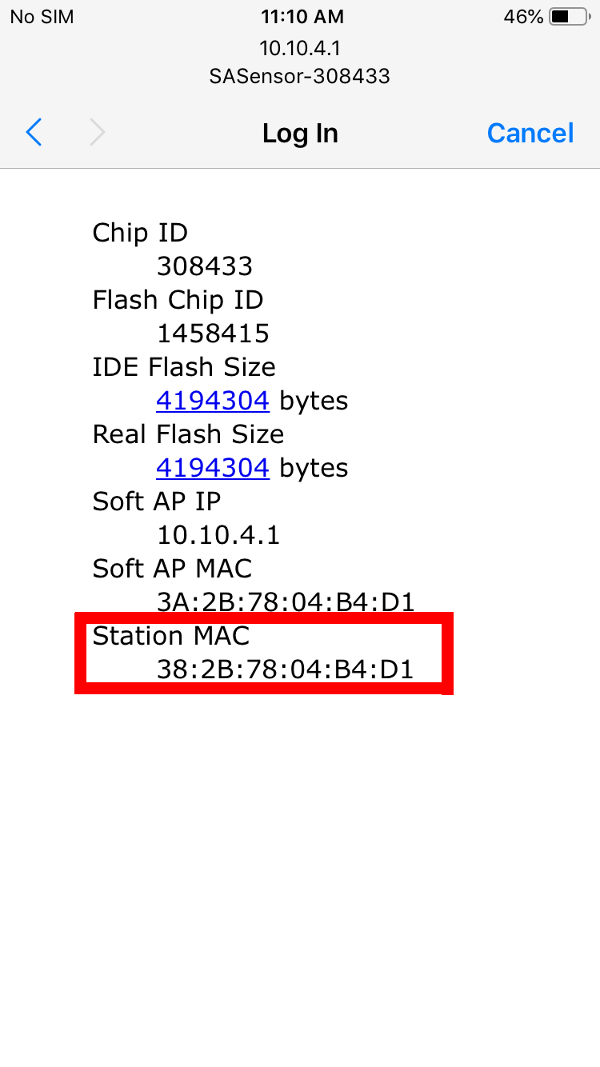Tap the SASensor-308433 network name
The image size is (600, 1067).
(x=300, y=76)
